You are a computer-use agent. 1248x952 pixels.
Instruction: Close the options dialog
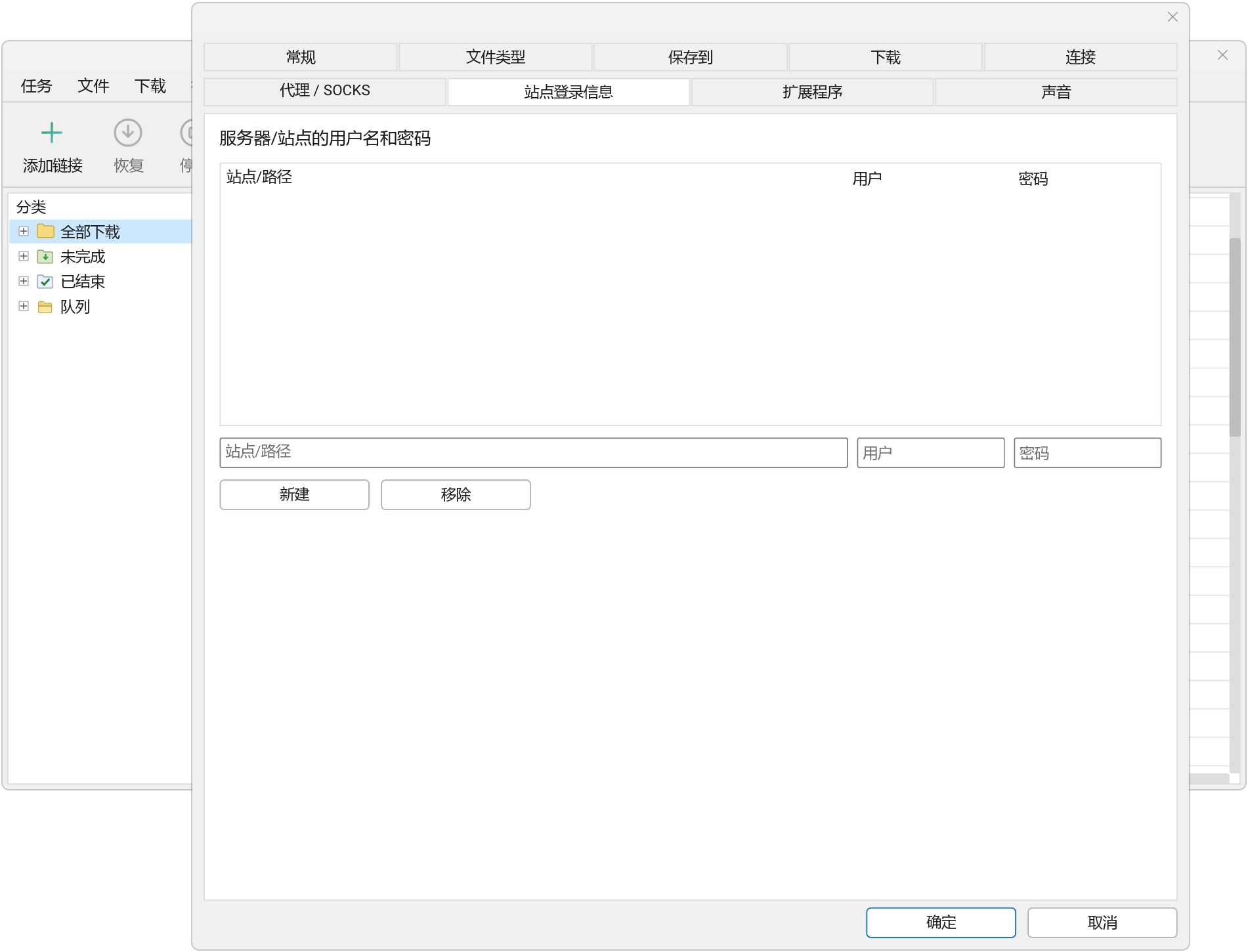click(x=1173, y=17)
